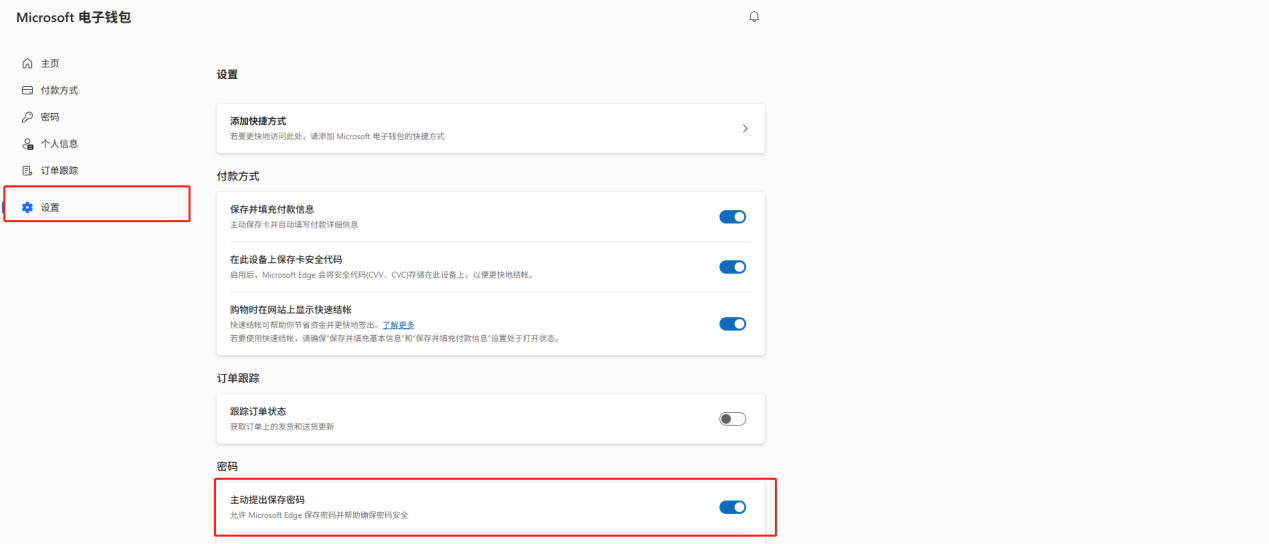Go to 订单跟踪 in sidebar

coord(59,171)
